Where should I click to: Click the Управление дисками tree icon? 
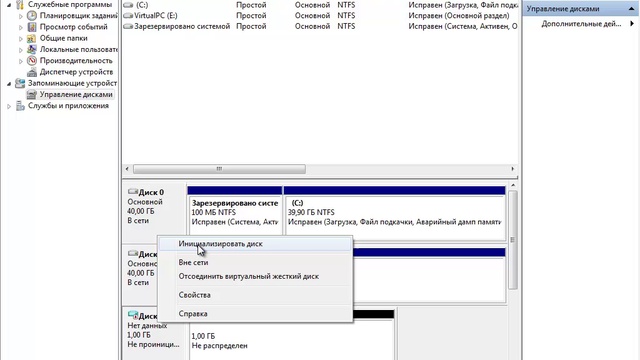32,95
